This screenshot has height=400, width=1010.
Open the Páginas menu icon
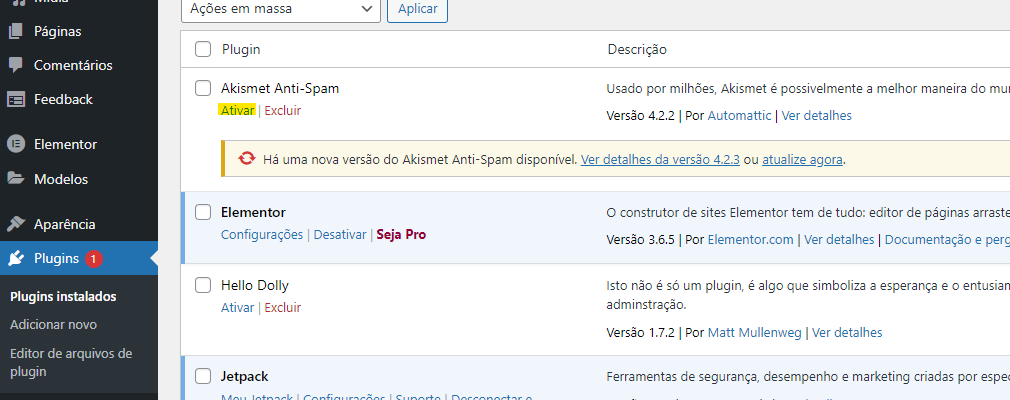(16, 31)
